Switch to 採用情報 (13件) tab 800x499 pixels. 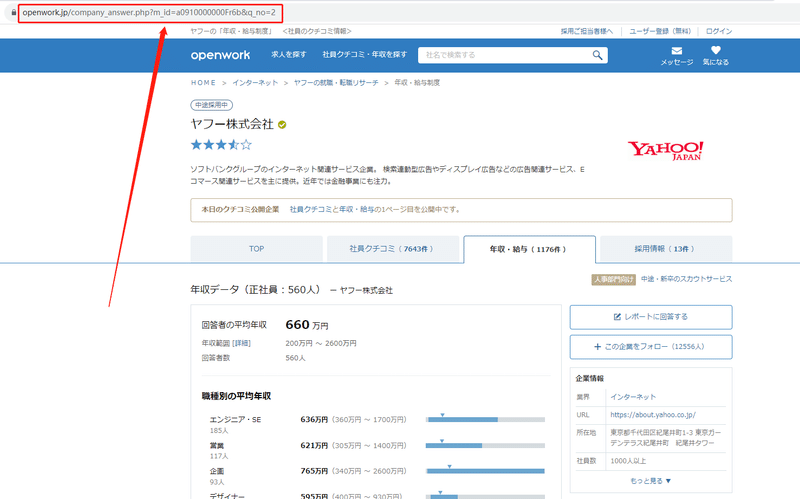click(x=666, y=249)
